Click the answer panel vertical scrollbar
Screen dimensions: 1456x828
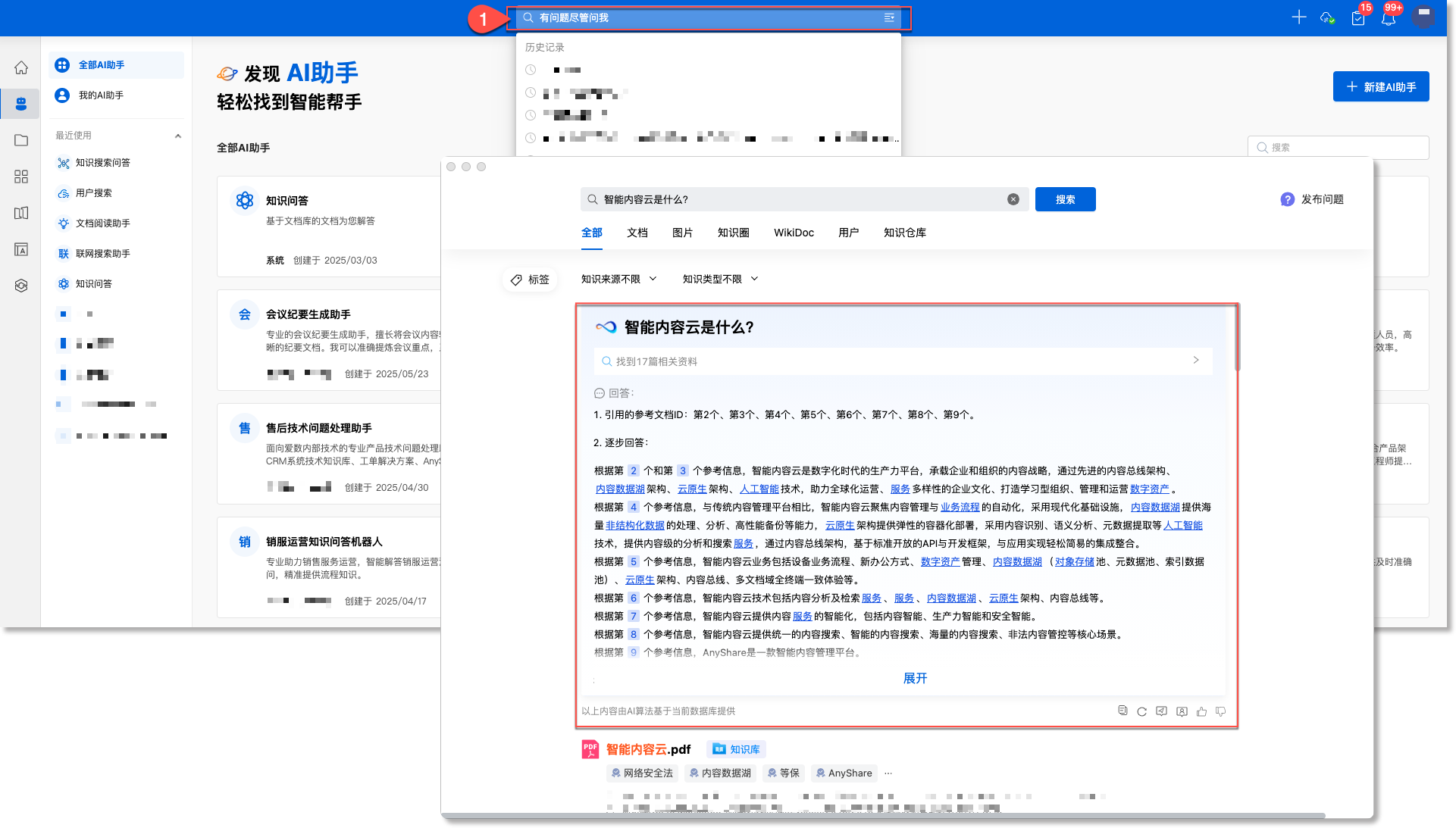pyautogui.click(x=1237, y=339)
